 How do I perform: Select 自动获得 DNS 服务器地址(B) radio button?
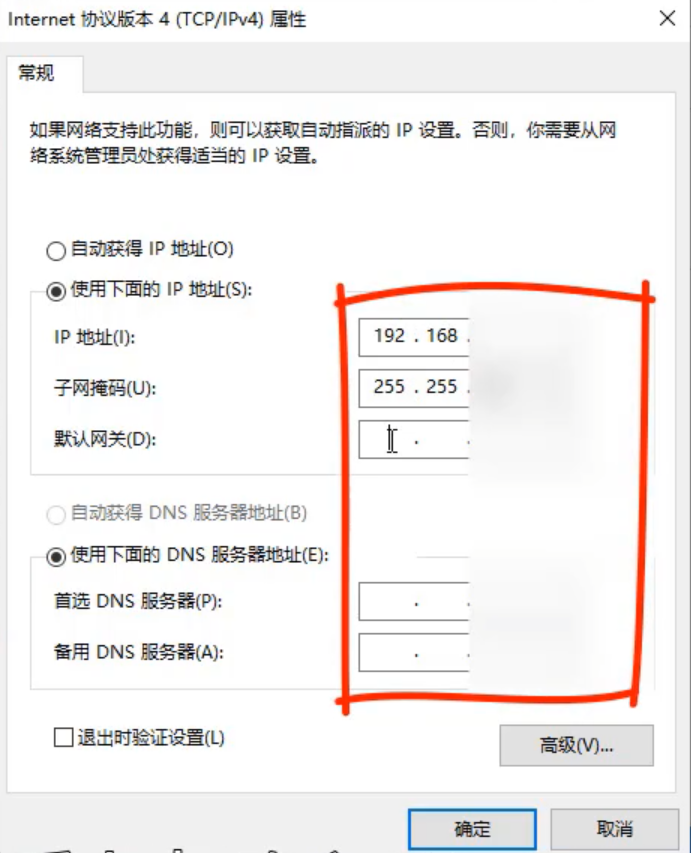coord(56,514)
